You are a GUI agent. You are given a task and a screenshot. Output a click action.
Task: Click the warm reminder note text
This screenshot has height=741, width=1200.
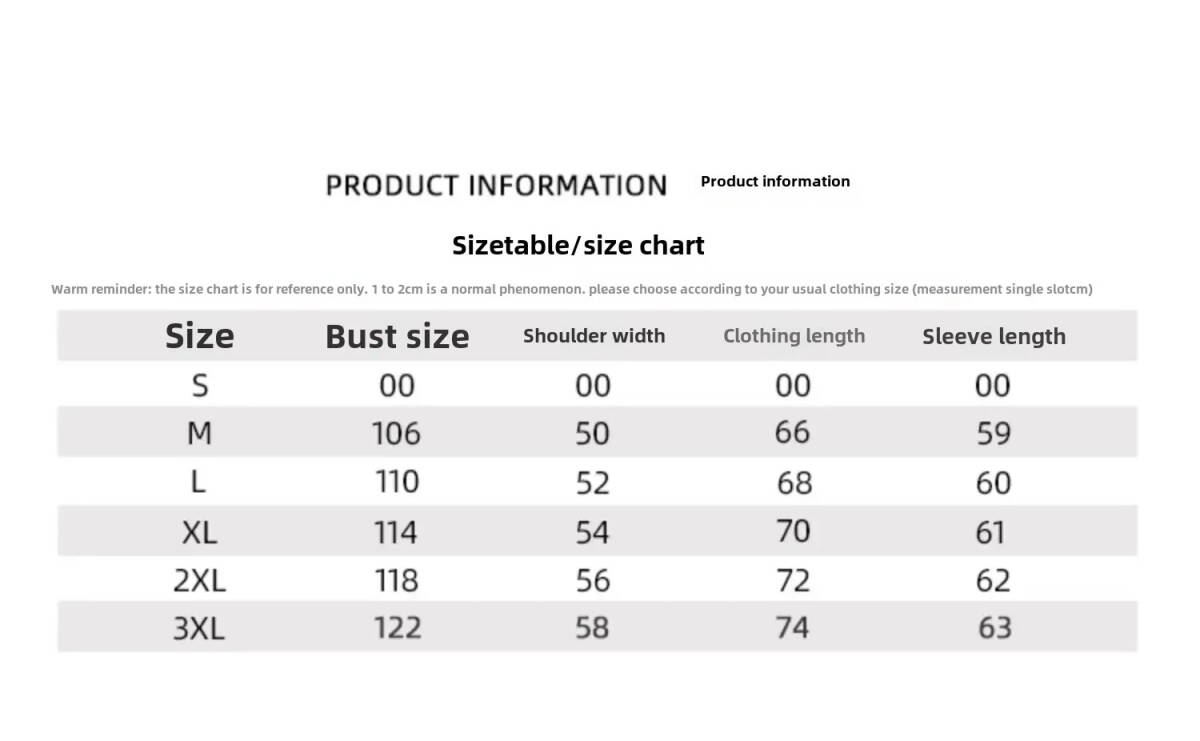tap(571, 289)
